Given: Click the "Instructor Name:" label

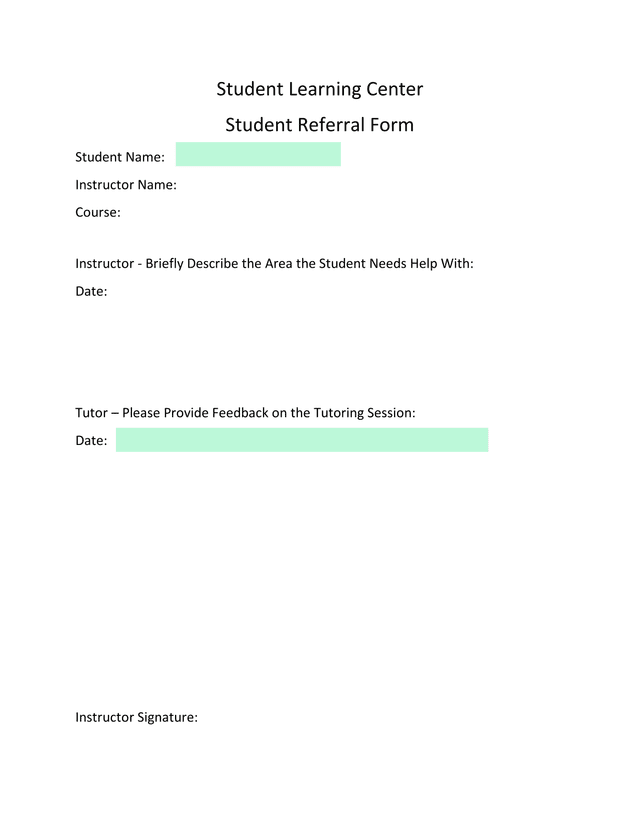Looking at the screenshot, I should point(126,185).
